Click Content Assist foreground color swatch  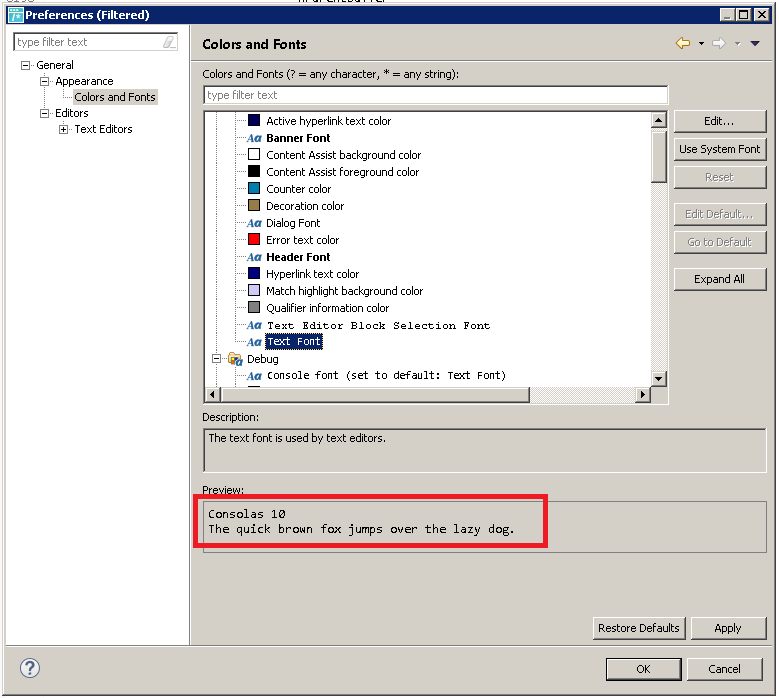click(x=254, y=171)
